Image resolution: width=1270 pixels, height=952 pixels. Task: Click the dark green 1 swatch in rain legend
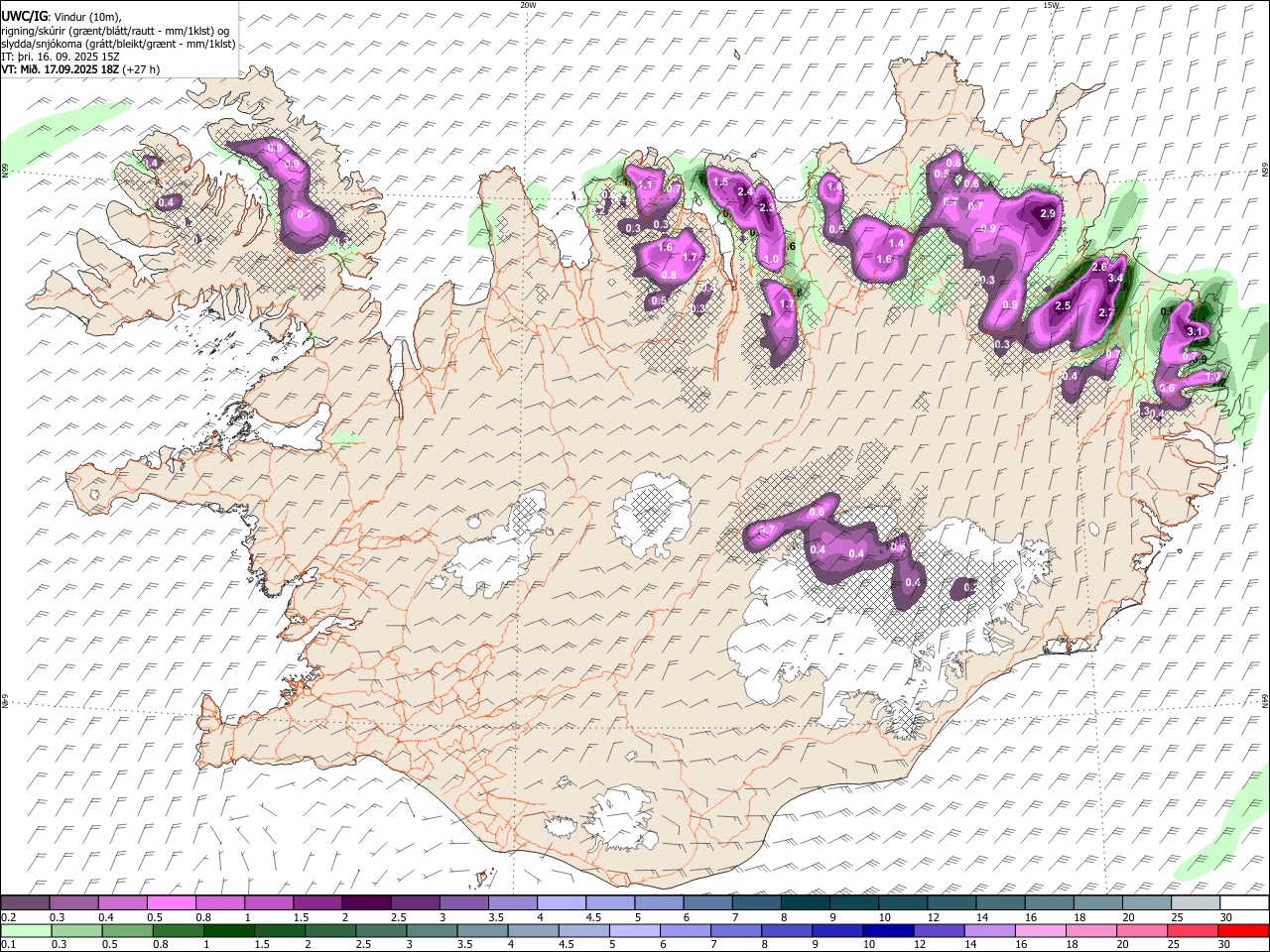point(228,930)
